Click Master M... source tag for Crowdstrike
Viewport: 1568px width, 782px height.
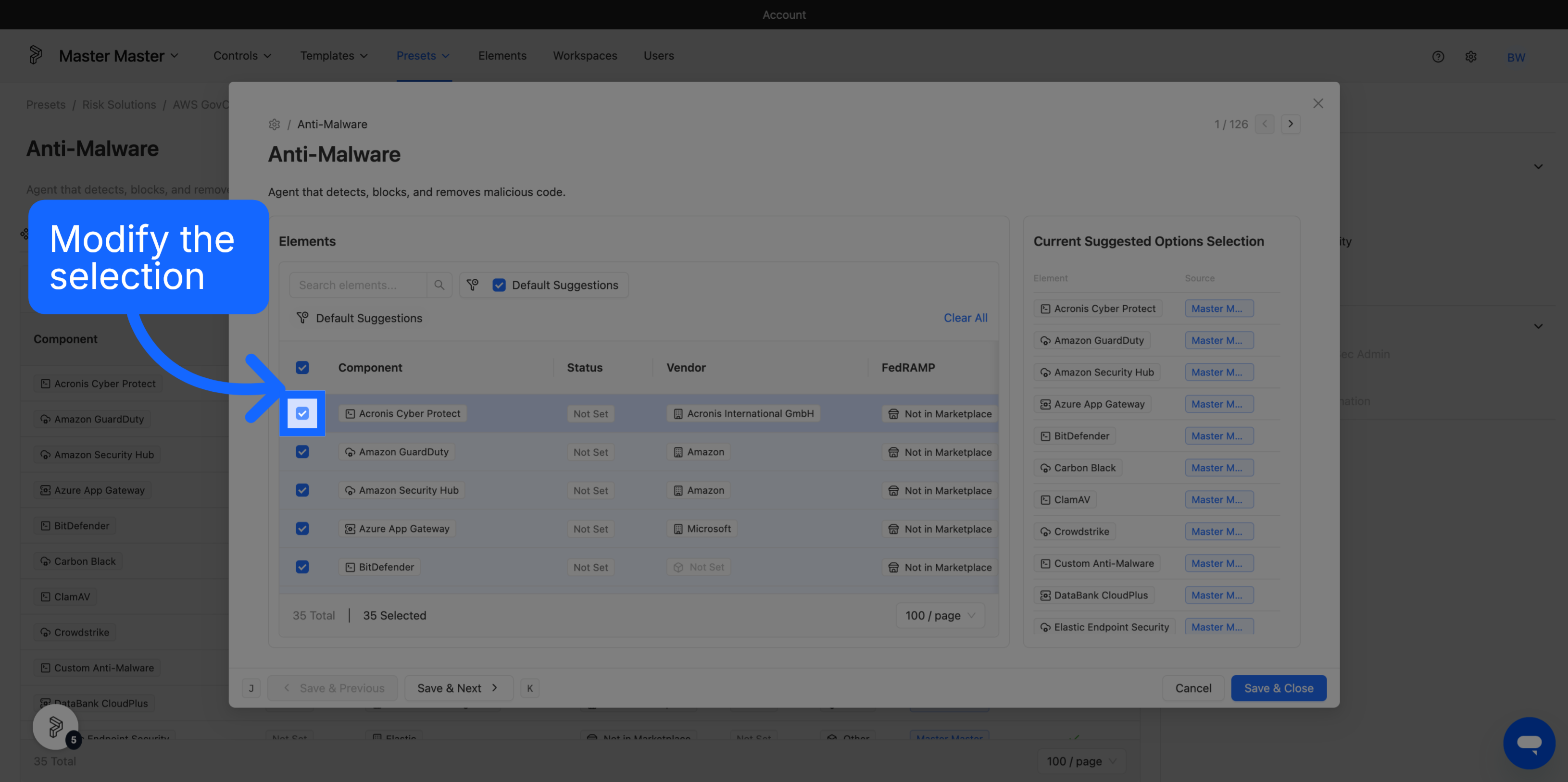tap(1218, 531)
